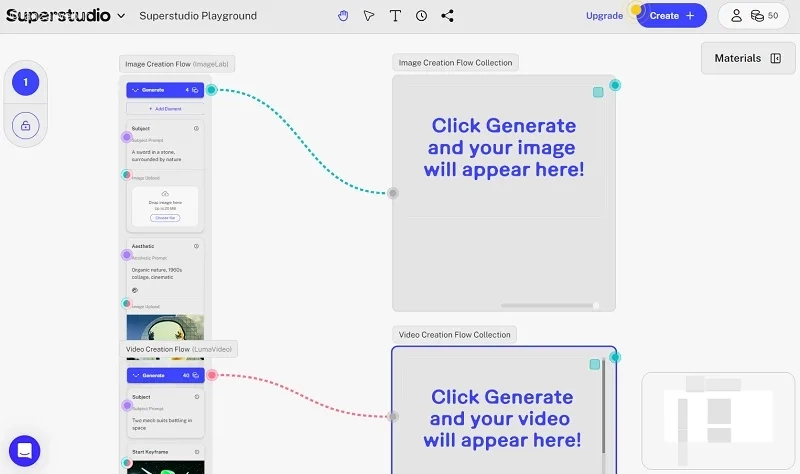The width and height of the screenshot is (800, 474).
Task: Select page 1 in sidebar
Action: 26,82
